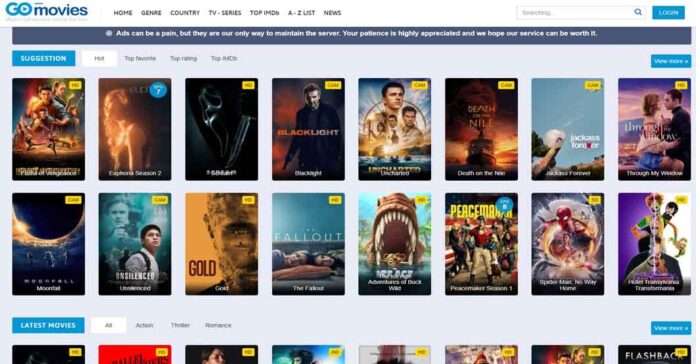Select the Hot suggestion tab
Image resolution: width=696 pixels, height=364 pixels.
point(99,58)
